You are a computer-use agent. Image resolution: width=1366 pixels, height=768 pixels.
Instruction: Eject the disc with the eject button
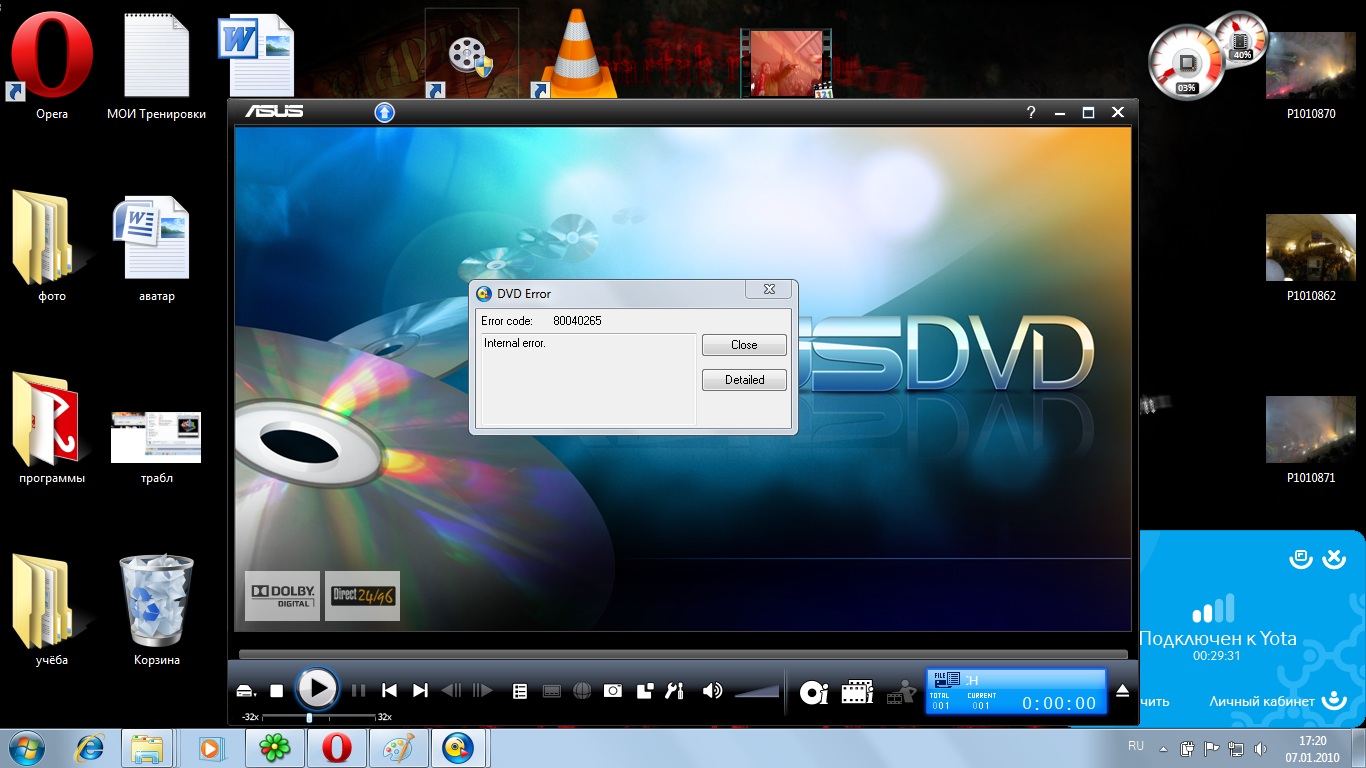(1122, 691)
